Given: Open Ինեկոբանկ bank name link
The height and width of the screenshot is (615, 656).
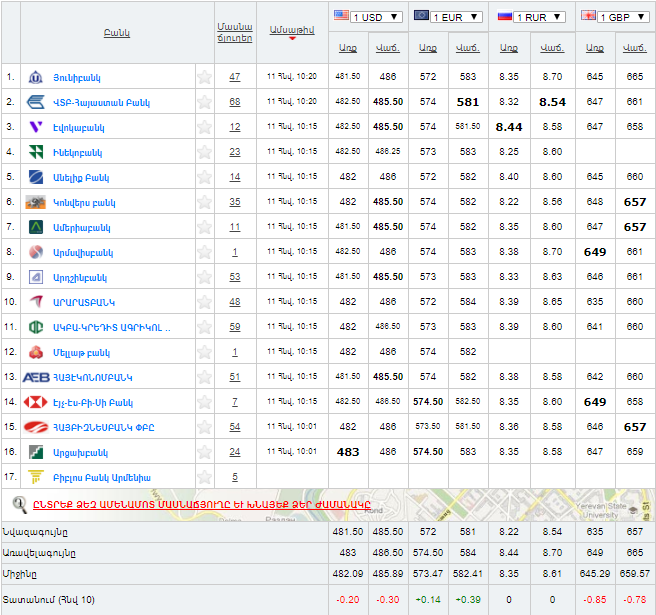Looking at the screenshot, I should point(77,153).
